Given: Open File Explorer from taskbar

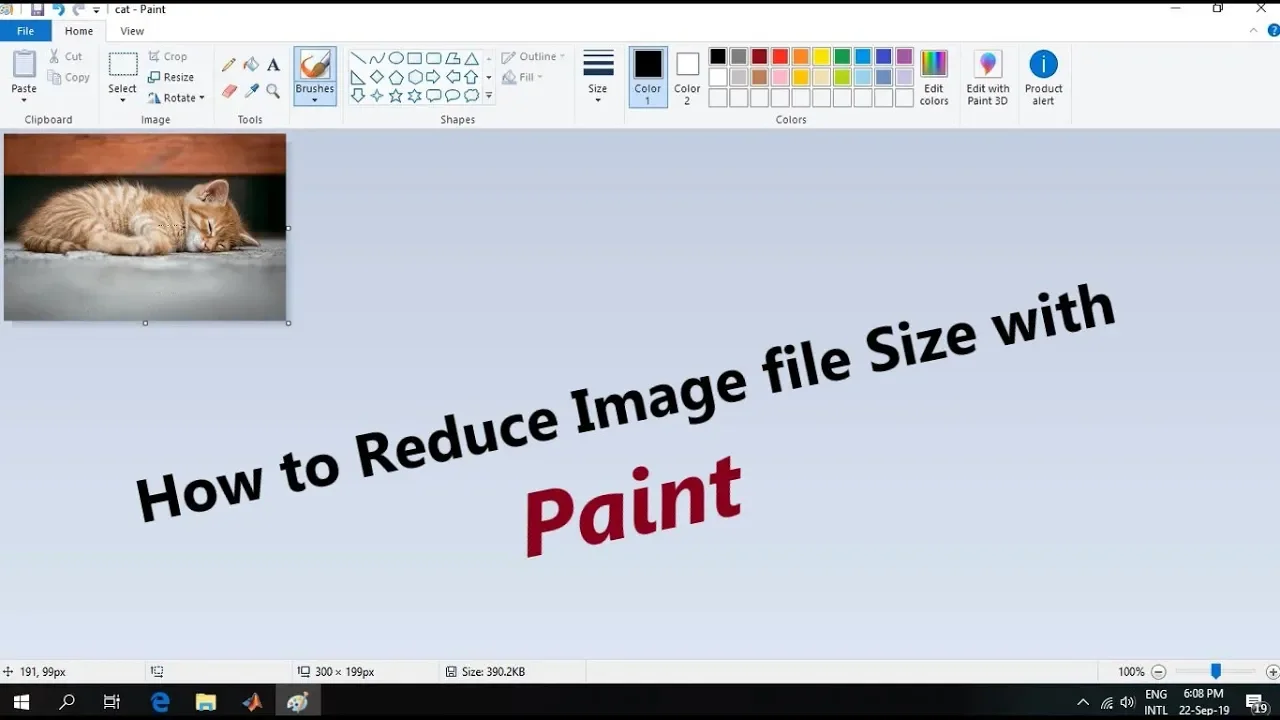Looking at the screenshot, I should pos(206,702).
